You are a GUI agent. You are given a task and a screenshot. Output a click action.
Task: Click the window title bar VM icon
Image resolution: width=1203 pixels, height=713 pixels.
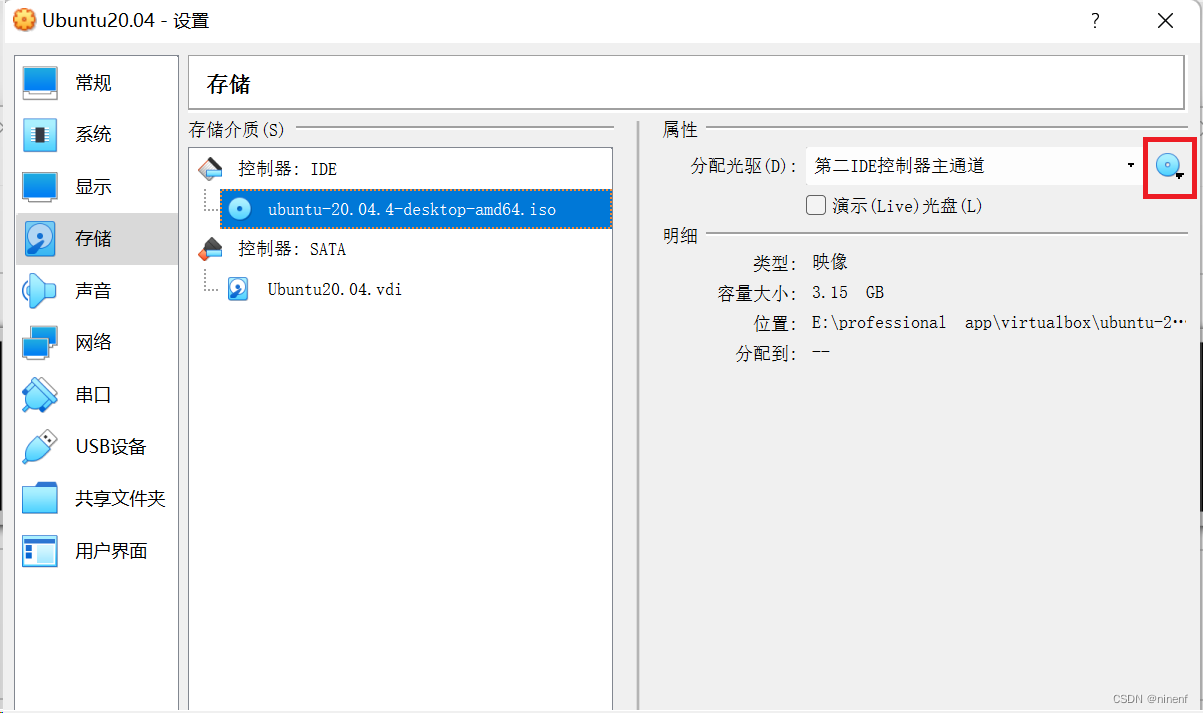(x=24, y=19)
